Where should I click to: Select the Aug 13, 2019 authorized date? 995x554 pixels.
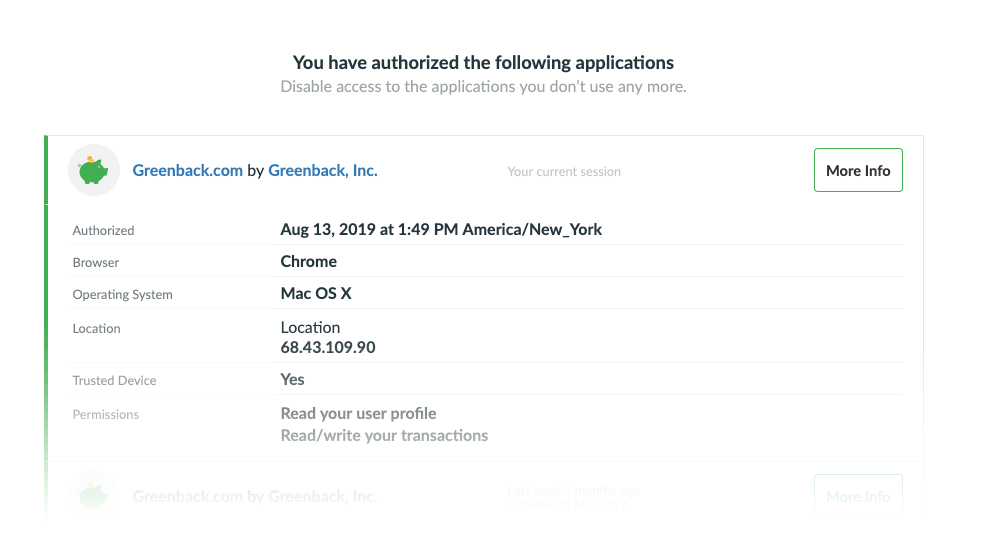click(441, 230)
